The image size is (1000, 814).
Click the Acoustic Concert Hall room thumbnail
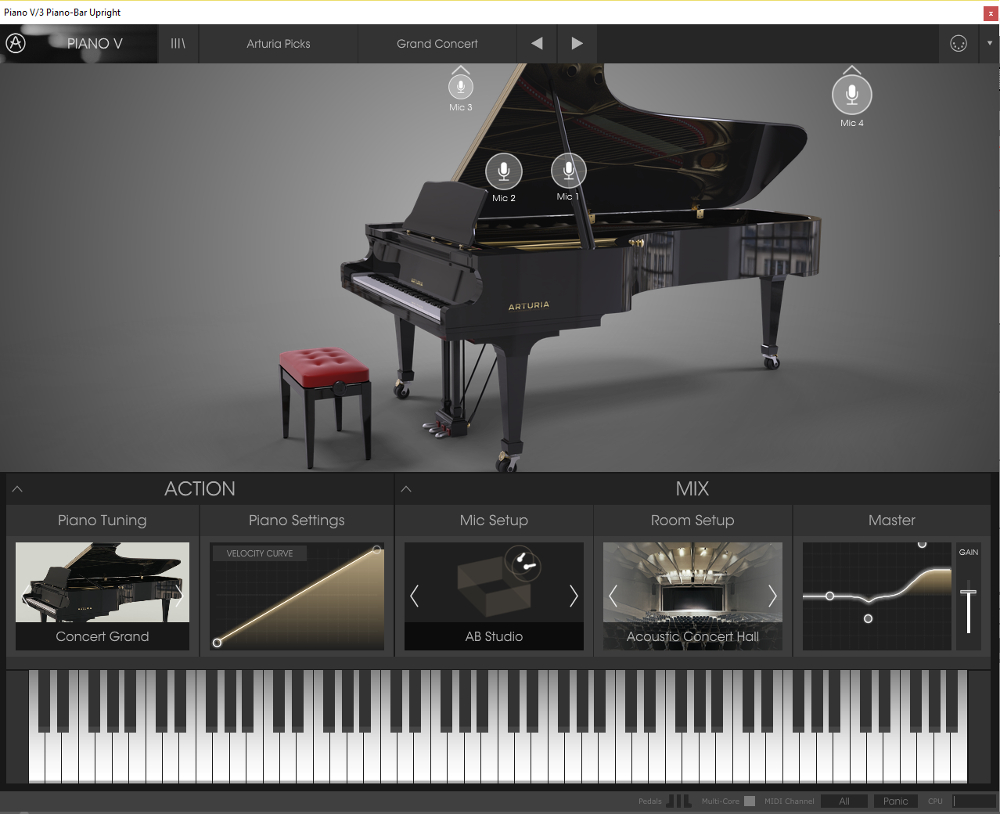693,596
